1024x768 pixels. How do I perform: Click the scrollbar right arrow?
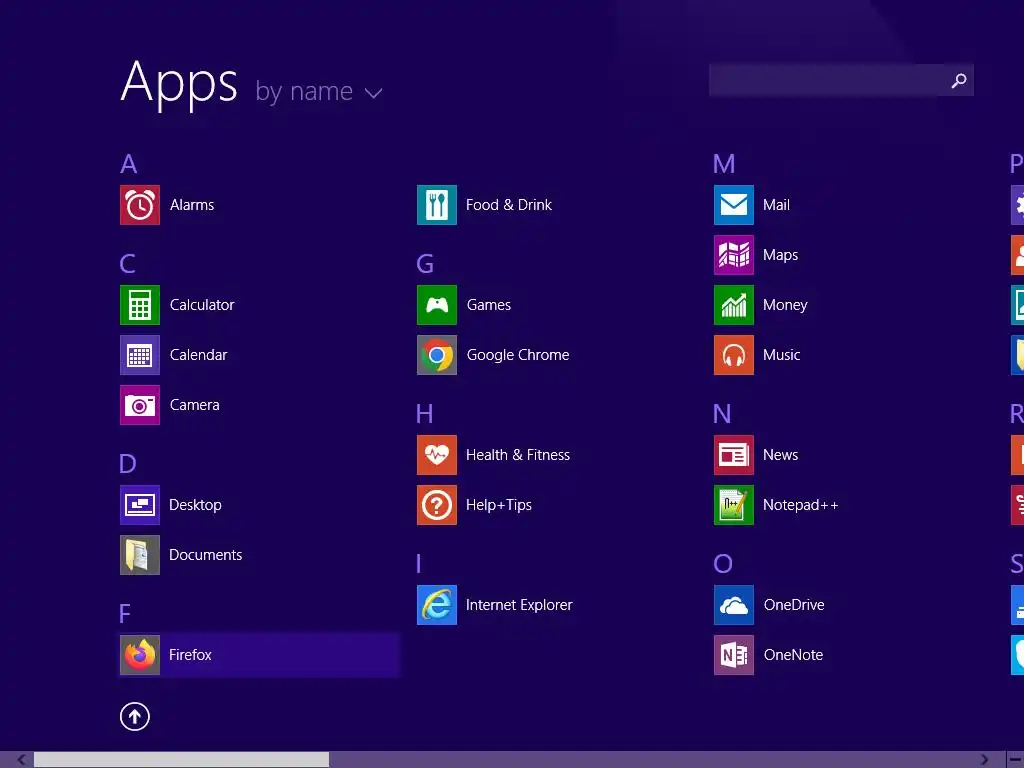click(x=984, y=760)
